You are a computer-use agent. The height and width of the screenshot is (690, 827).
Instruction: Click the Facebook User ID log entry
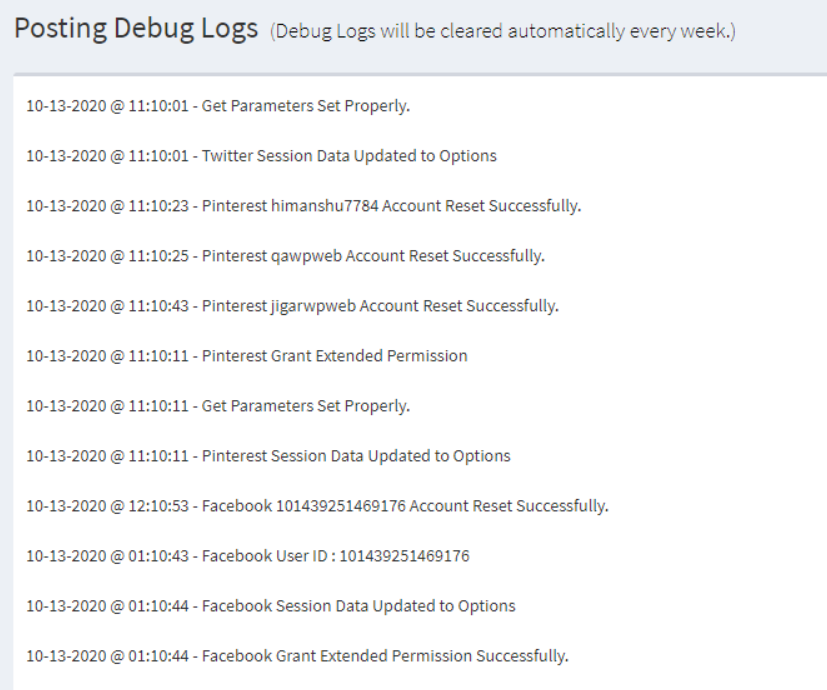coord(248,556)
